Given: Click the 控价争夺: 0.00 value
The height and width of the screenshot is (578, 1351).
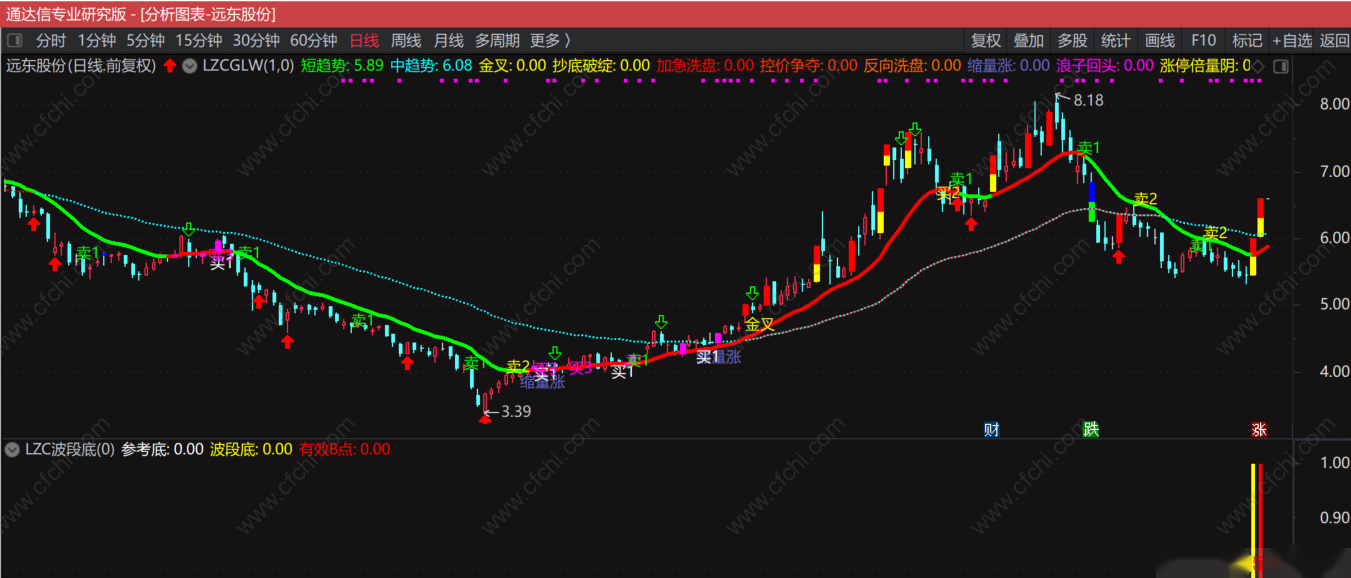Looking at the screenshot, I should point(809,66).
